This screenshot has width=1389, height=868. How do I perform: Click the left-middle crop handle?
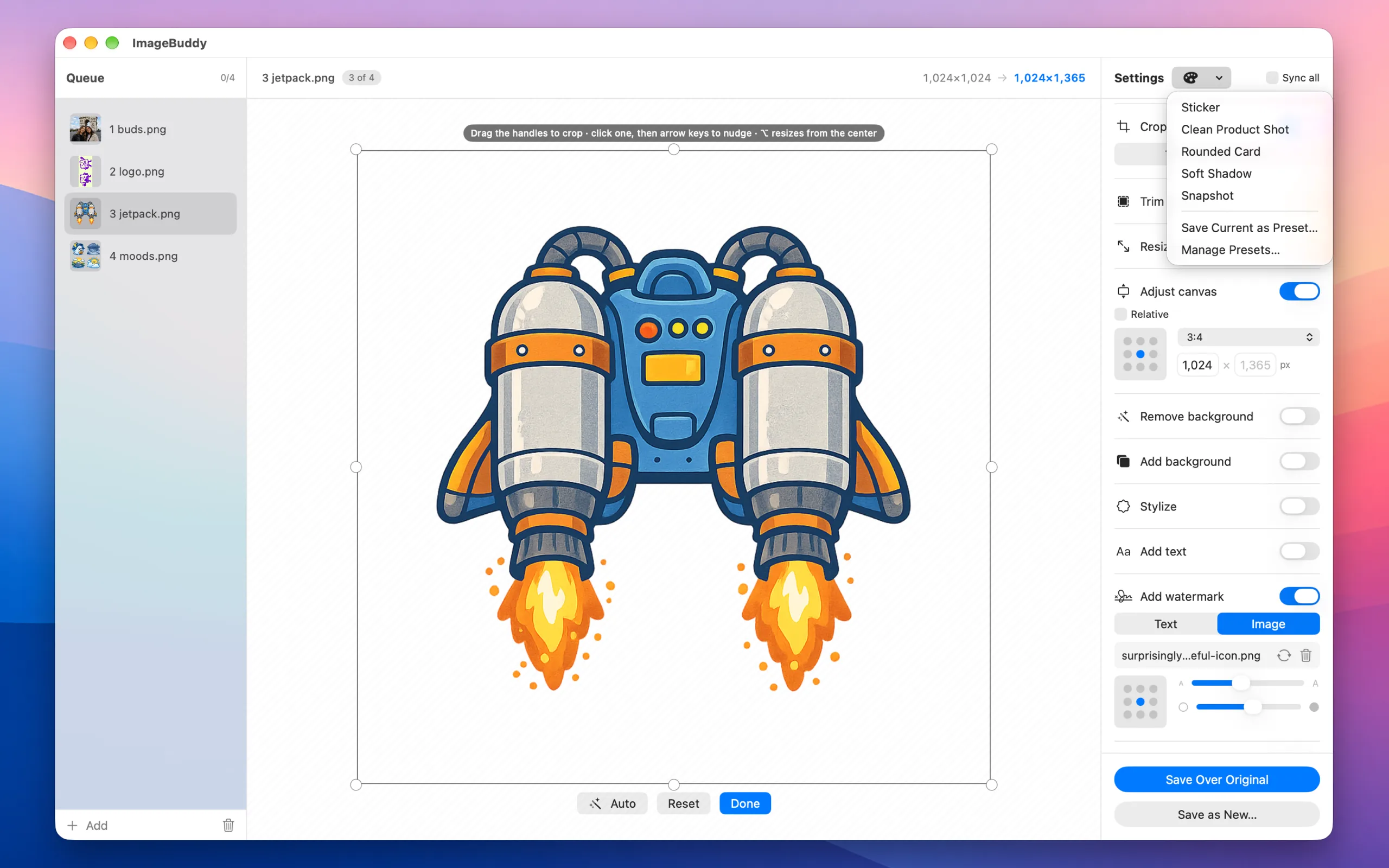pos(356,467)
